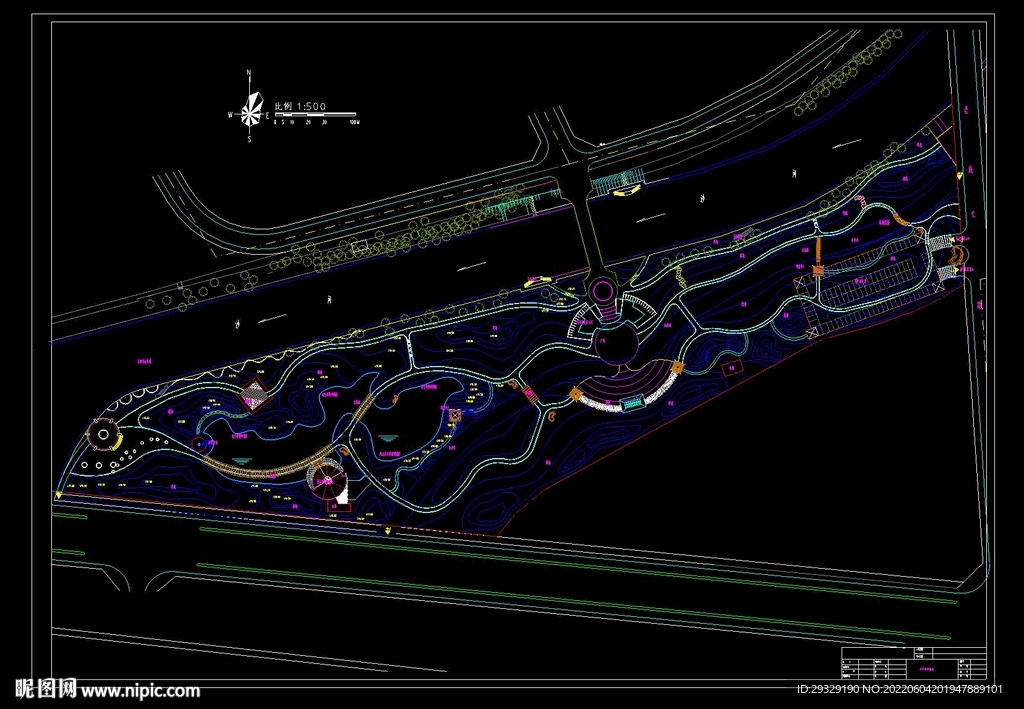The width and height of the screenshot is (1024, 709).
Task: Select the cyan rectangle in the amphitheater
Action: (x=632, y=403)
